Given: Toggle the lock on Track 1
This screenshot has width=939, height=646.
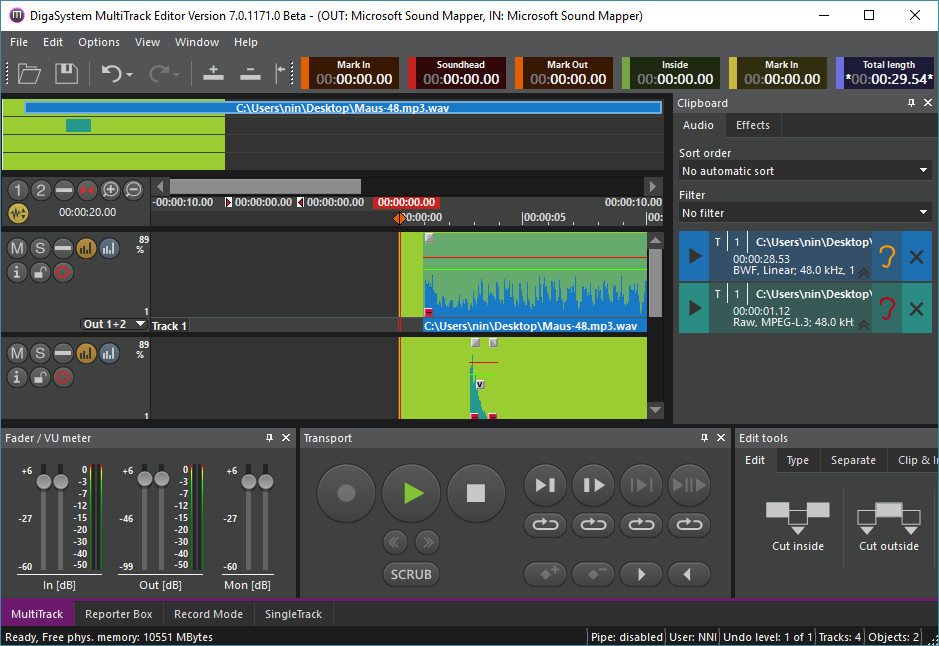Looking at the screenshot, I should [x=40, y=271].
